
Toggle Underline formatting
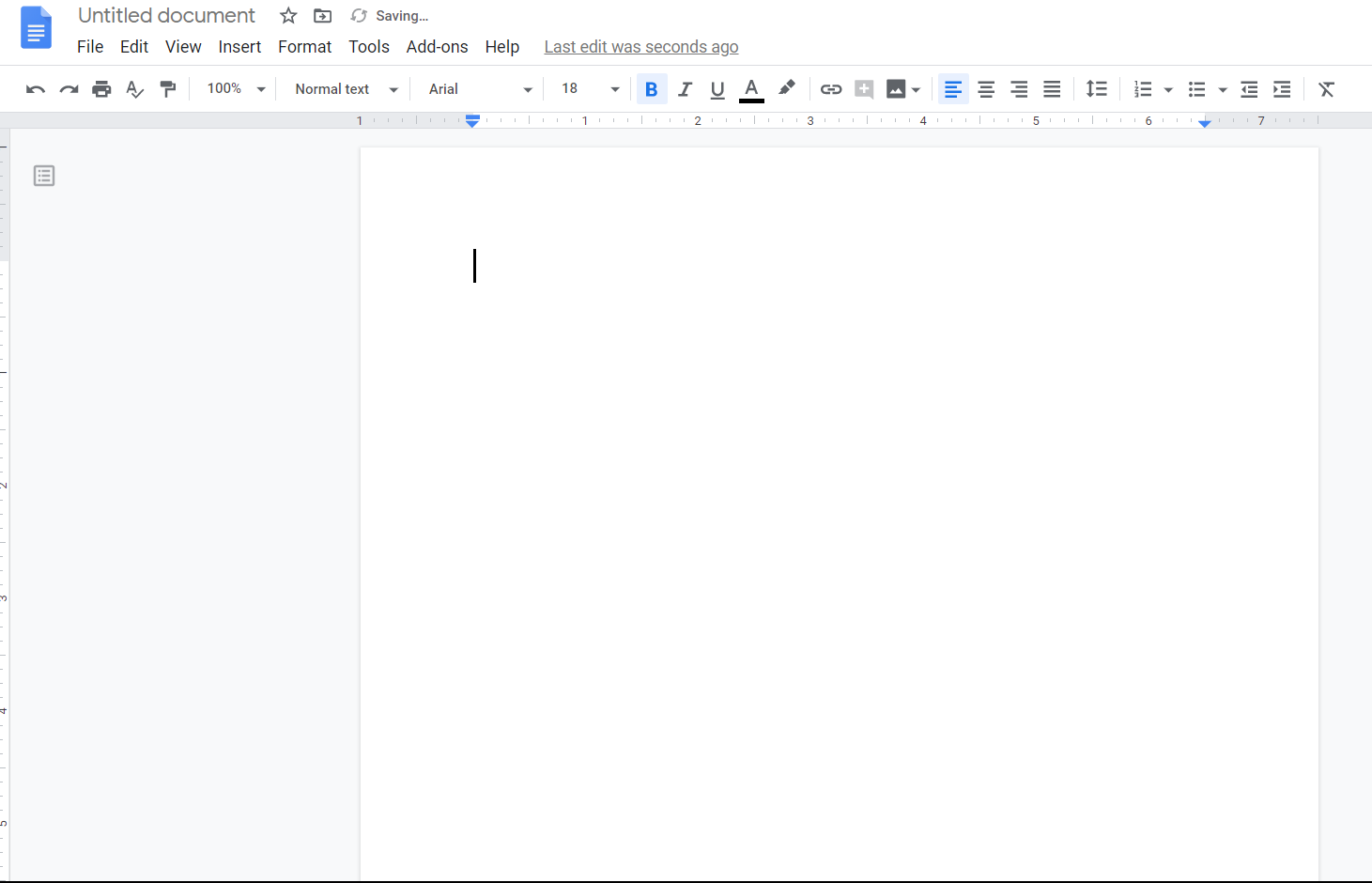click(717, 89)
